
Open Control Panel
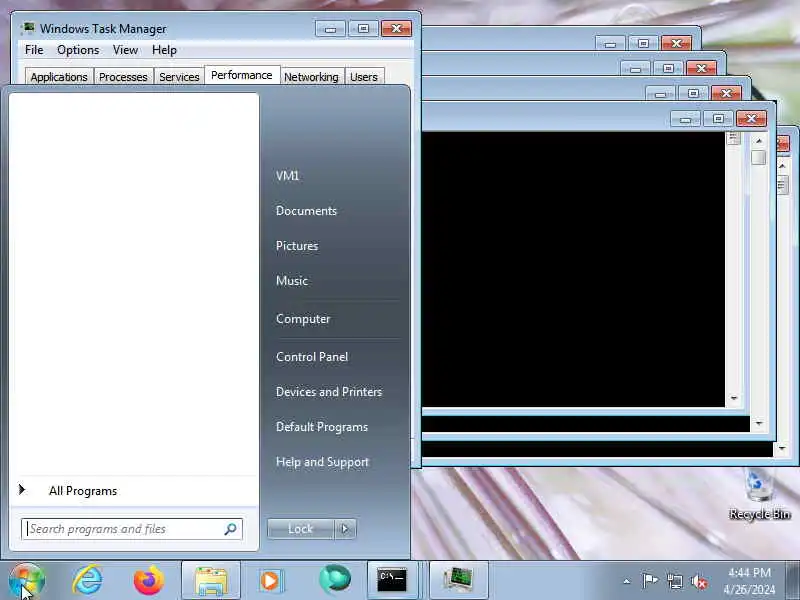[312, 357]
